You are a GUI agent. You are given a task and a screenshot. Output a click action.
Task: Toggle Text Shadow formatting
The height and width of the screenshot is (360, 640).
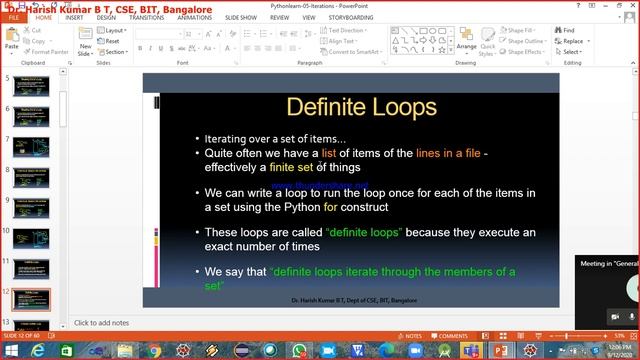(171, 49)
